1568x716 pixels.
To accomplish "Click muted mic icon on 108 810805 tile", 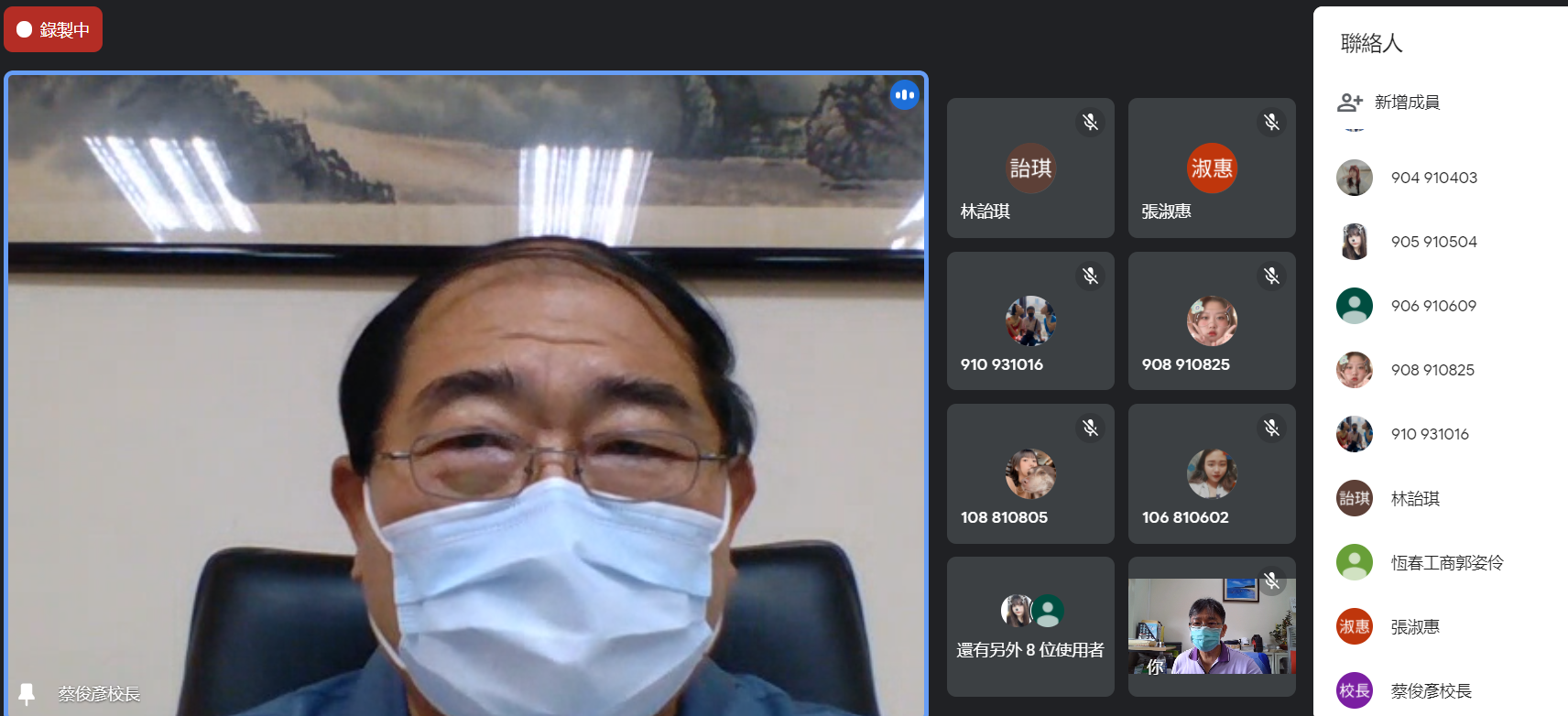I will pyautogui.click(x=1090, y=428).
